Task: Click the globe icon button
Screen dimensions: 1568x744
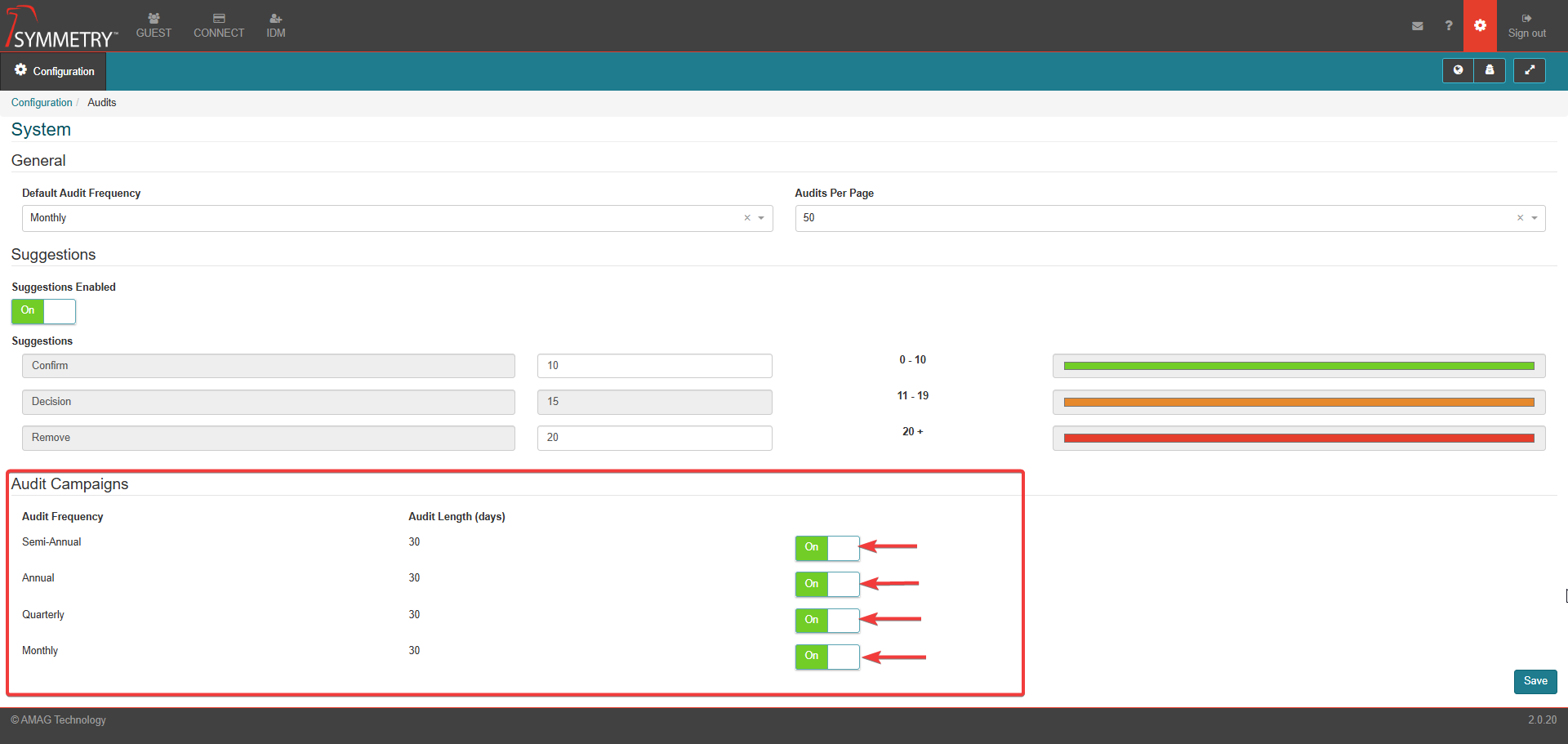Action: 1458,71
